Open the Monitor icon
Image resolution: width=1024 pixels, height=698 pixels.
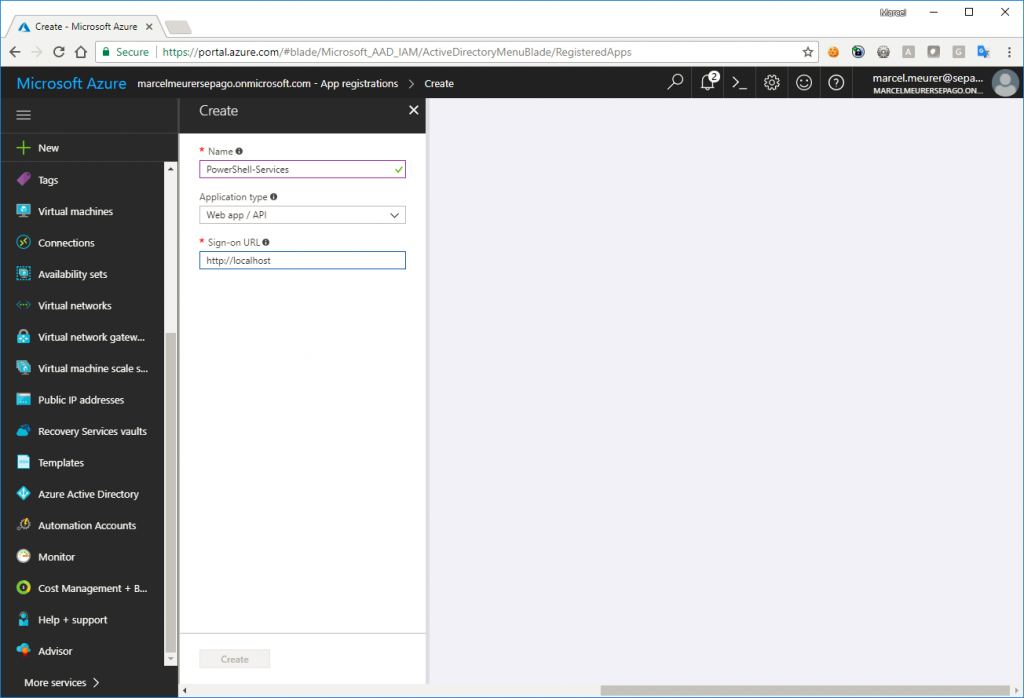[24, 556]
